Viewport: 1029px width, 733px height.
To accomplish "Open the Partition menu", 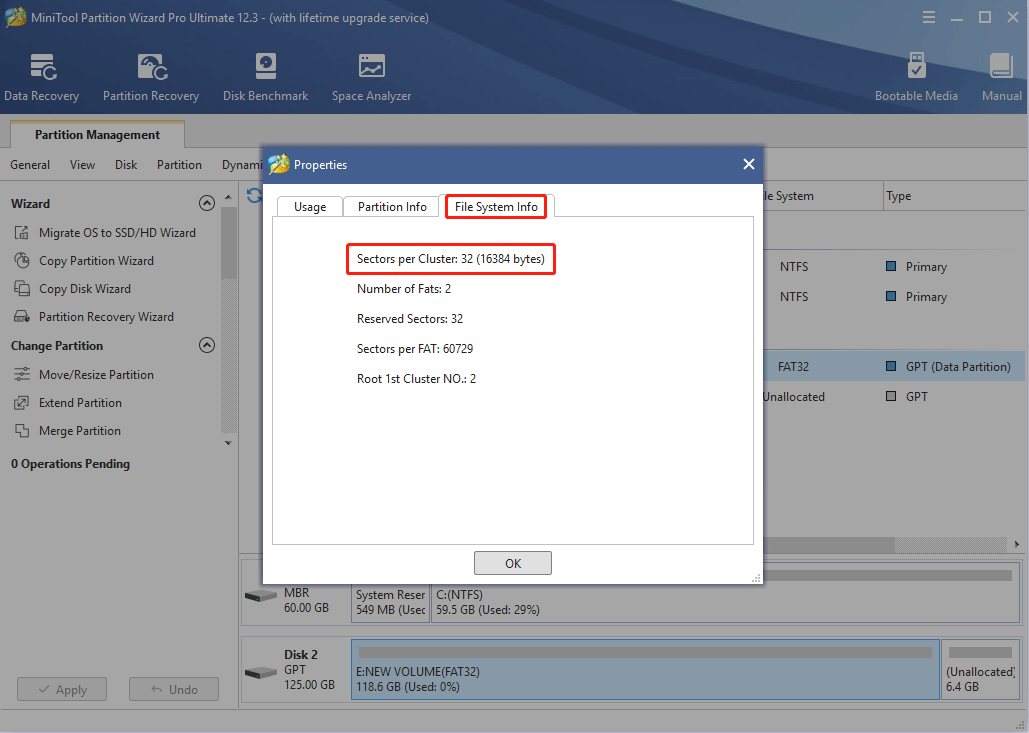I will click(179, 165).
